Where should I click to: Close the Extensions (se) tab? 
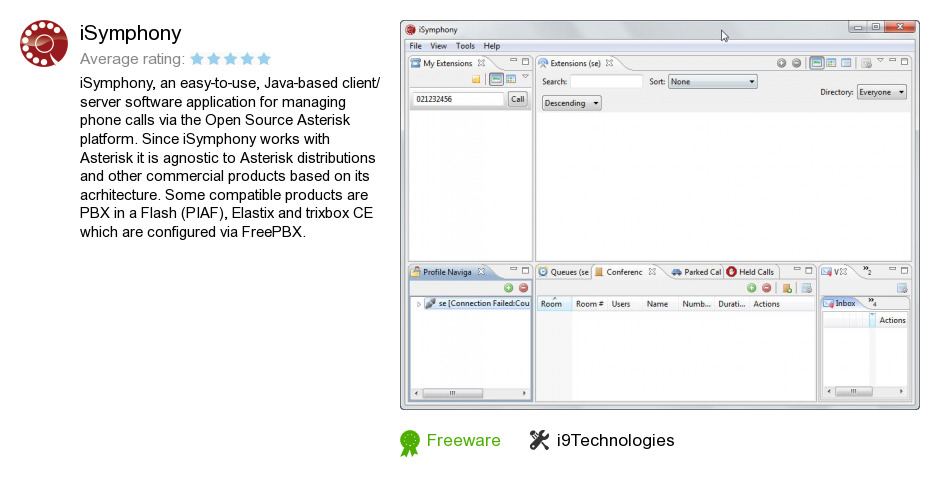click(609, 63)
